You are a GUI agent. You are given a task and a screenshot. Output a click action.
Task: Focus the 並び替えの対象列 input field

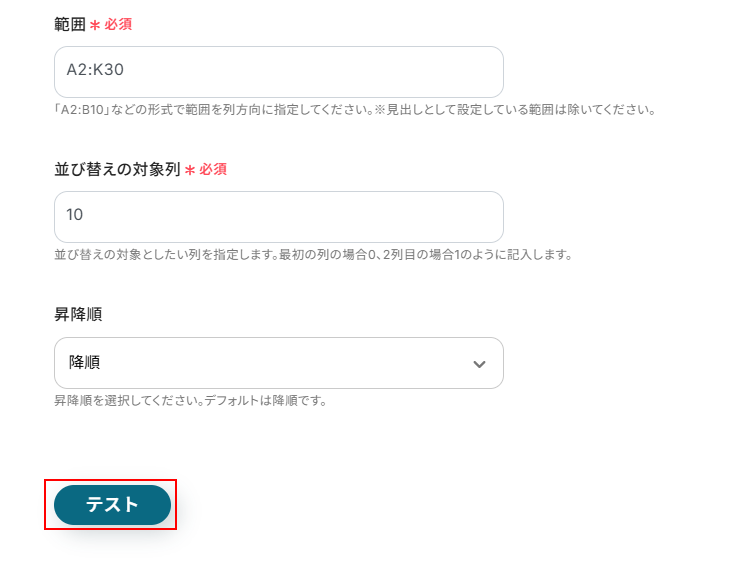278,217
